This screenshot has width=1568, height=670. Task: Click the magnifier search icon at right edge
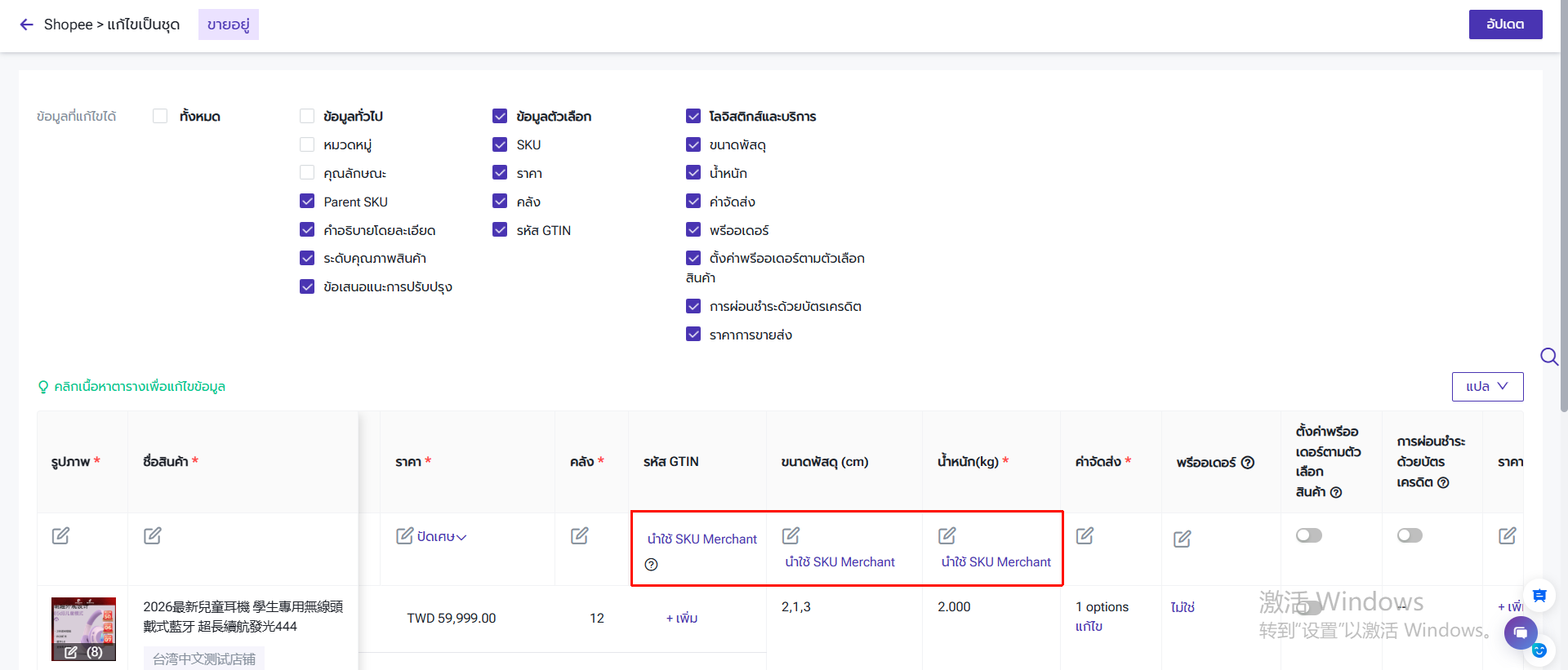click(1548, 357)
